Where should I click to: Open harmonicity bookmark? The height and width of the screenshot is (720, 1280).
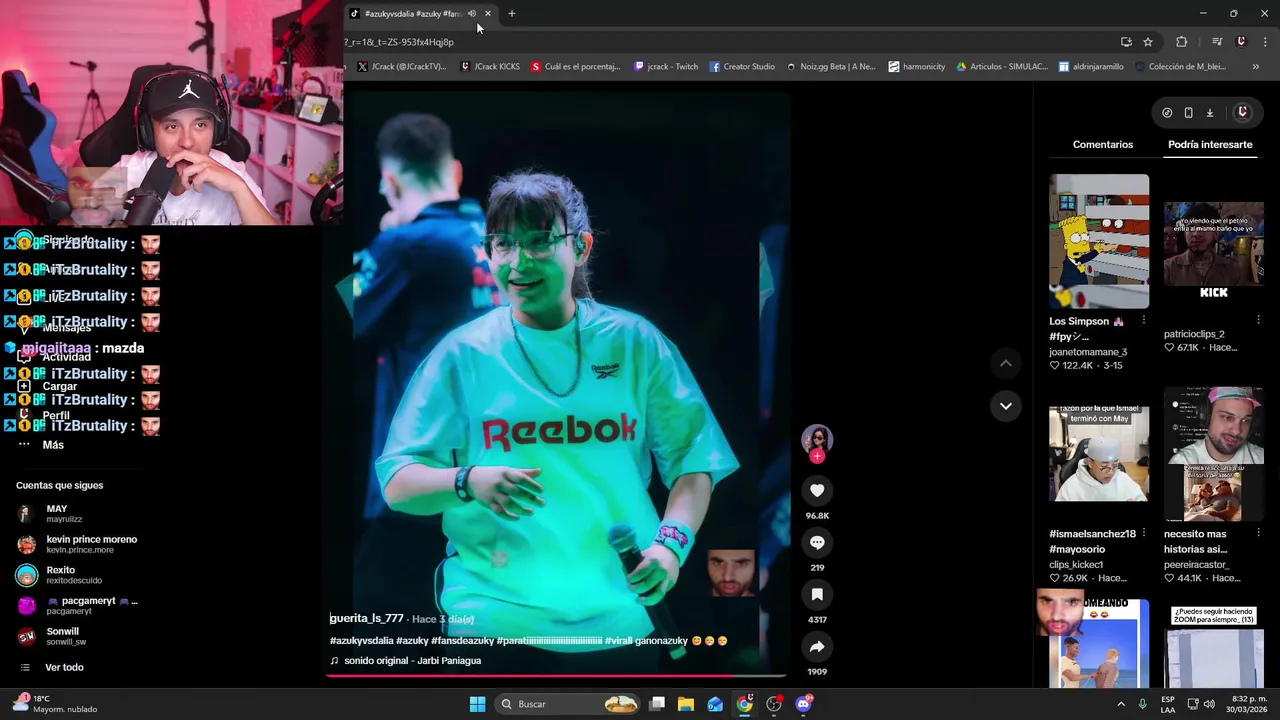(x=916, y=67)
